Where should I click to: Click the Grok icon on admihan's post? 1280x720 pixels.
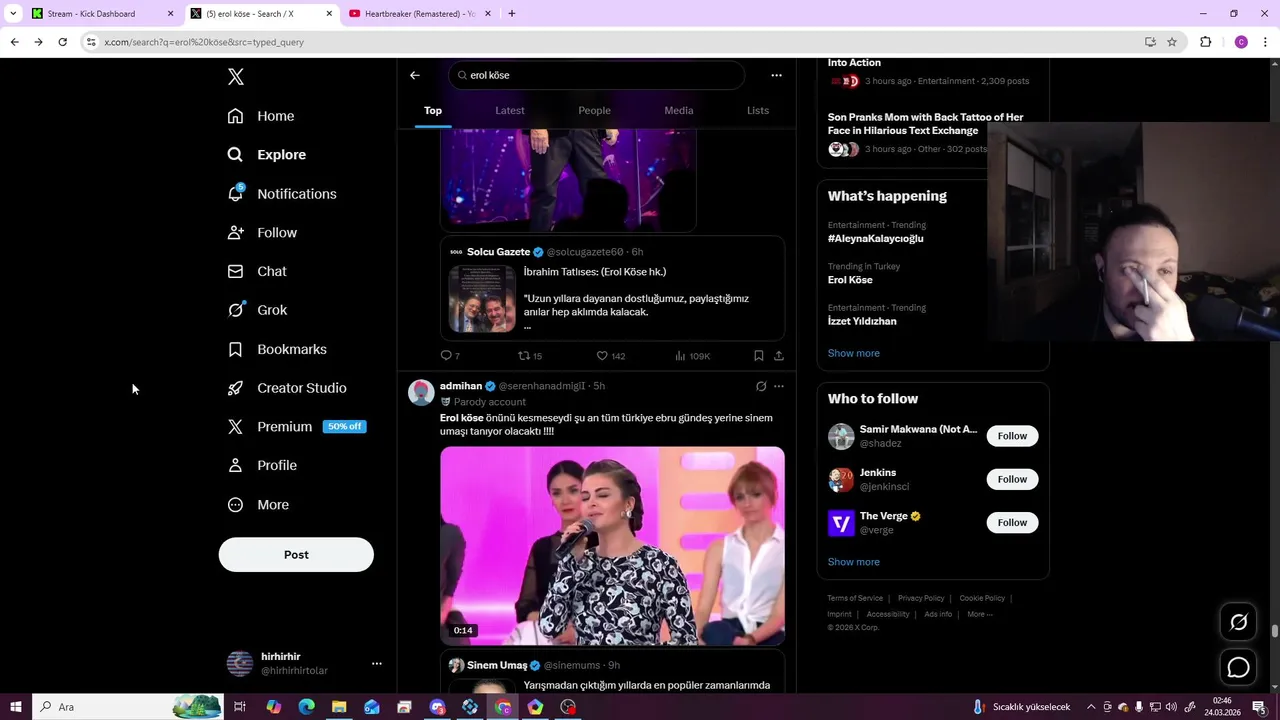(761, 386)
